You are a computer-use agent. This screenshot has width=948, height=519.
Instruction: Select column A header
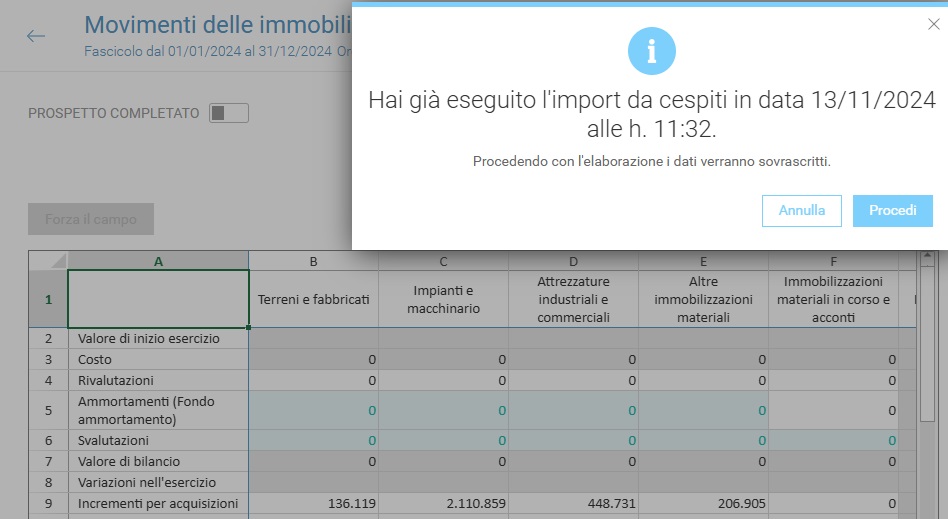(x=158, y=261)
